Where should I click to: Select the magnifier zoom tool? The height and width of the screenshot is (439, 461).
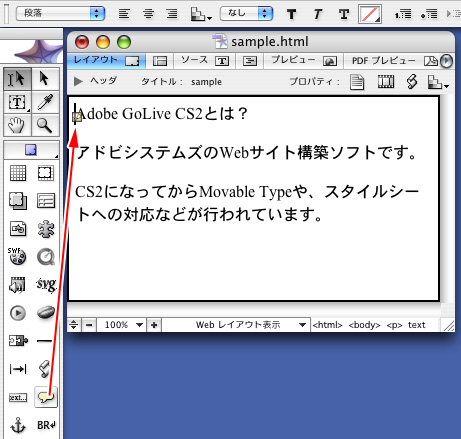[45, 125]
